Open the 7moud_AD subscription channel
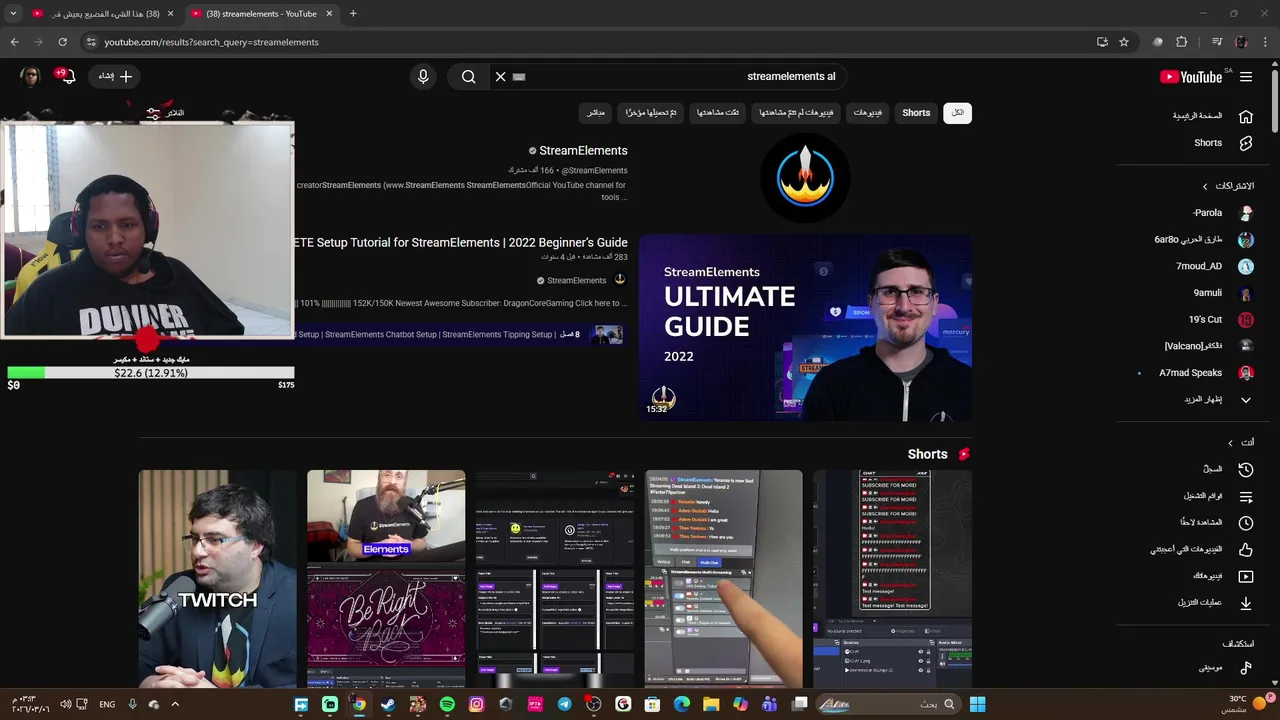 pos(1200,266)
